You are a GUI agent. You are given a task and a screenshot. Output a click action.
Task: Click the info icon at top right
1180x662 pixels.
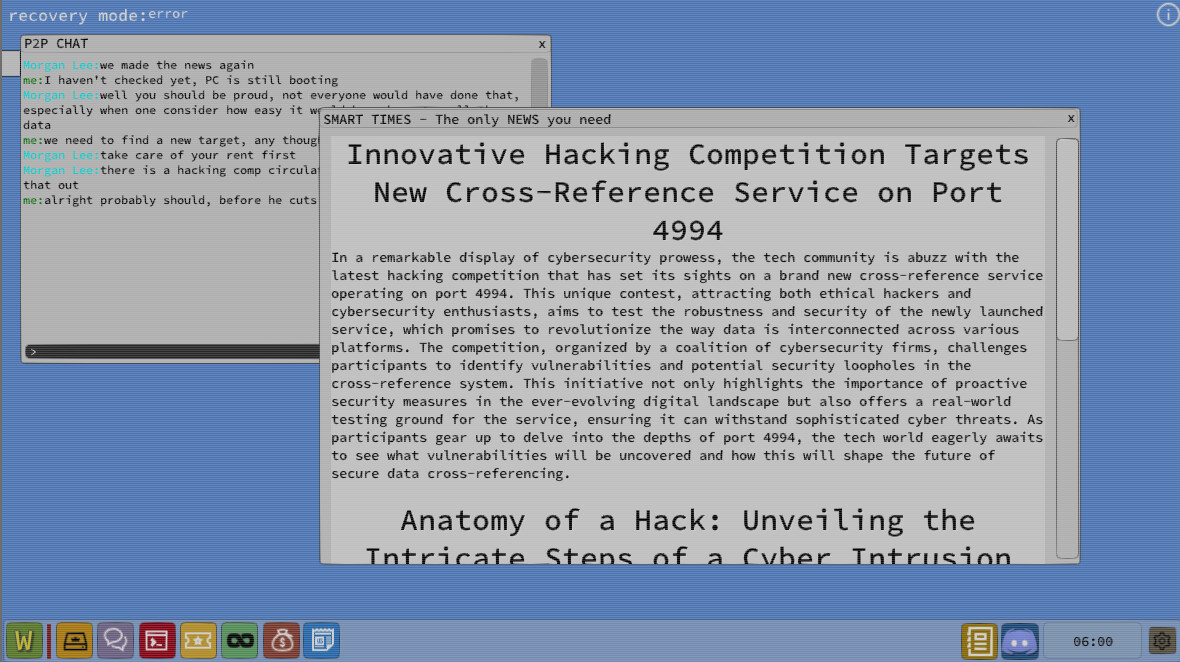(x=1167, y=14)
